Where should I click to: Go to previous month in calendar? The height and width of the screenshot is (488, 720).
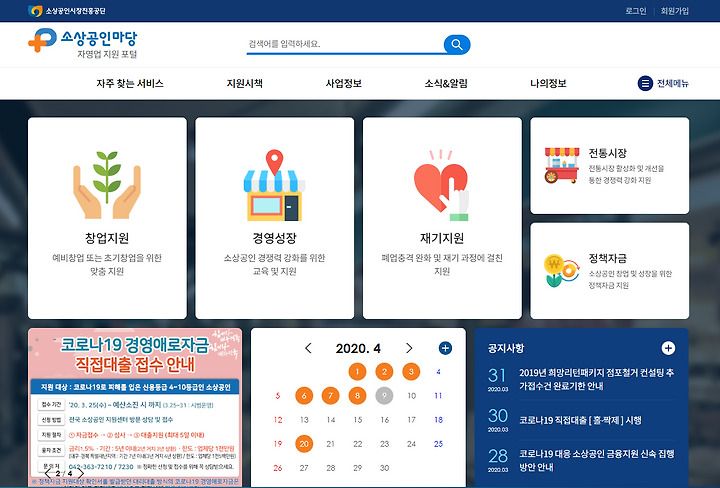[308, 348]
